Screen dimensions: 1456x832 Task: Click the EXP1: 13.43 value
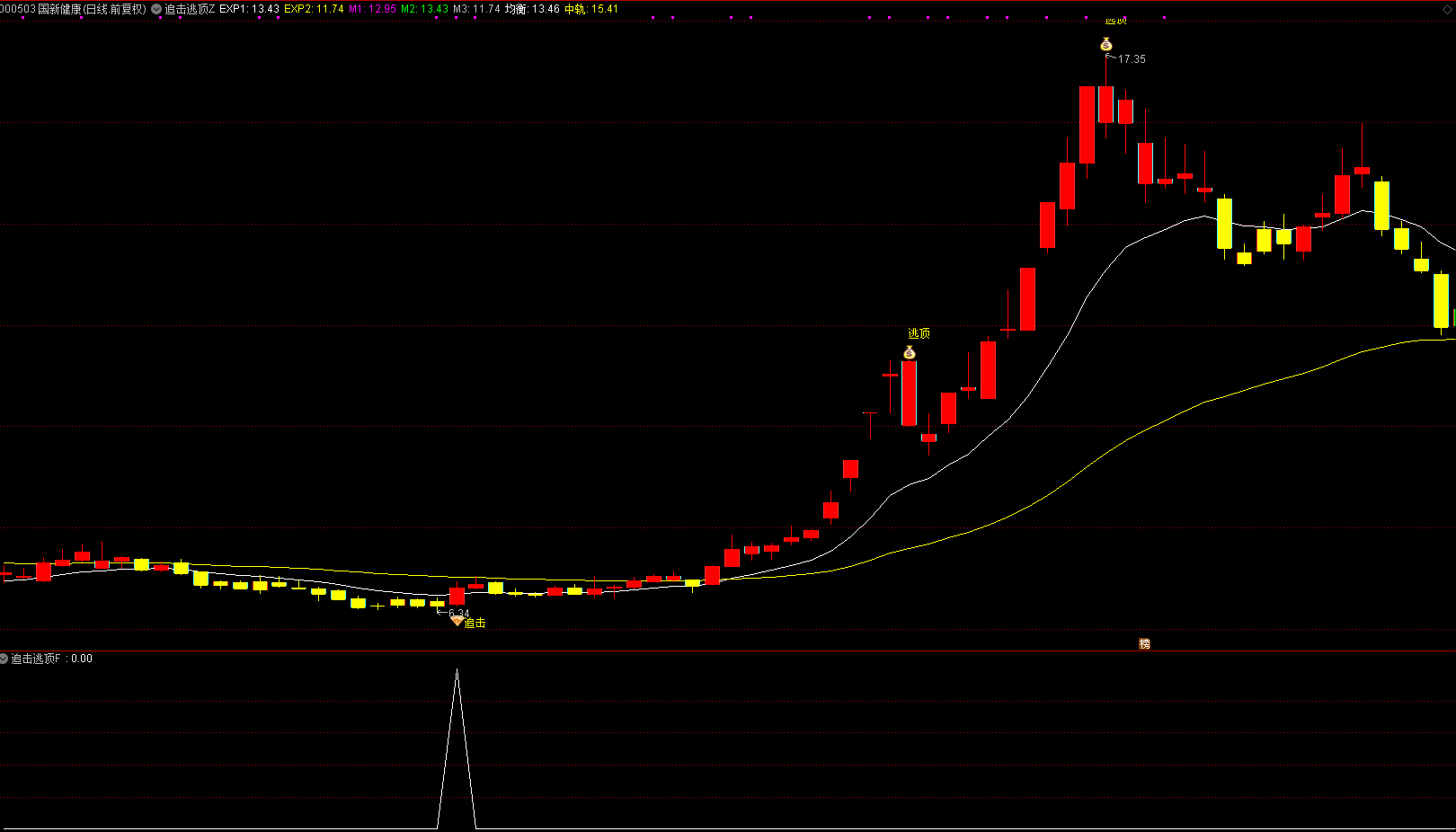coord(249,9)
